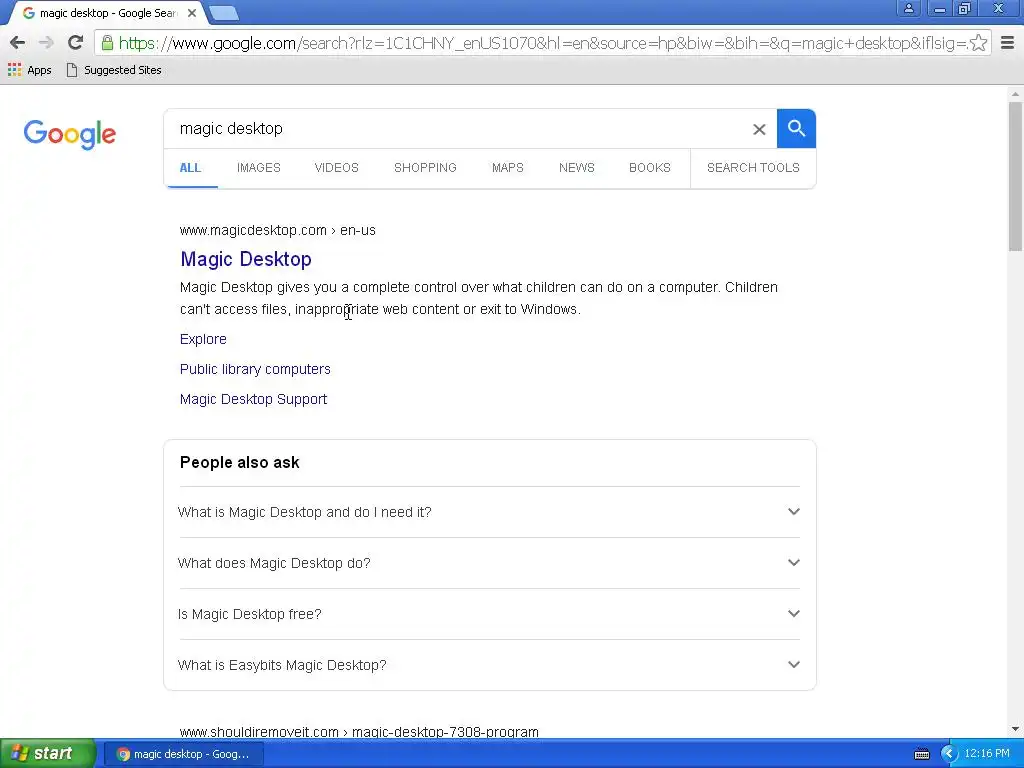Viewport: 1024px width, 768px height.
Task: Open a new tab button
Action: tap(224, 13)
